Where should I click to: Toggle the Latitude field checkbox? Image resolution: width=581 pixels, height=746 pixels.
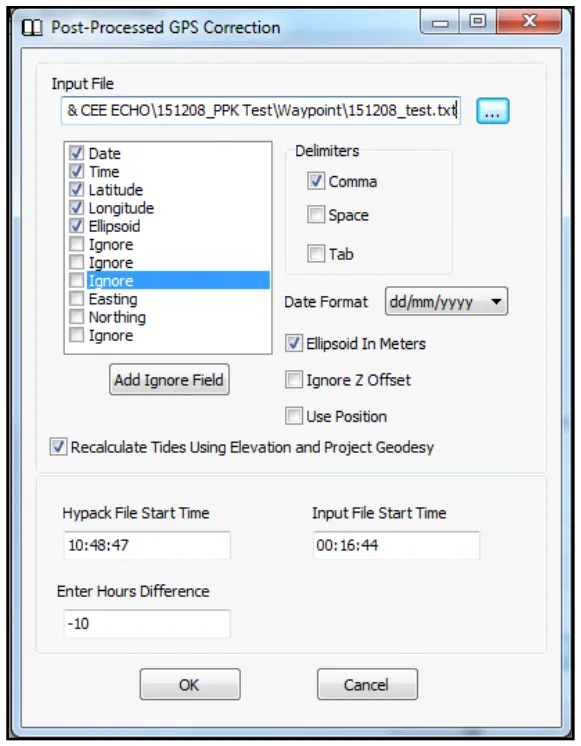pos(76,189)
